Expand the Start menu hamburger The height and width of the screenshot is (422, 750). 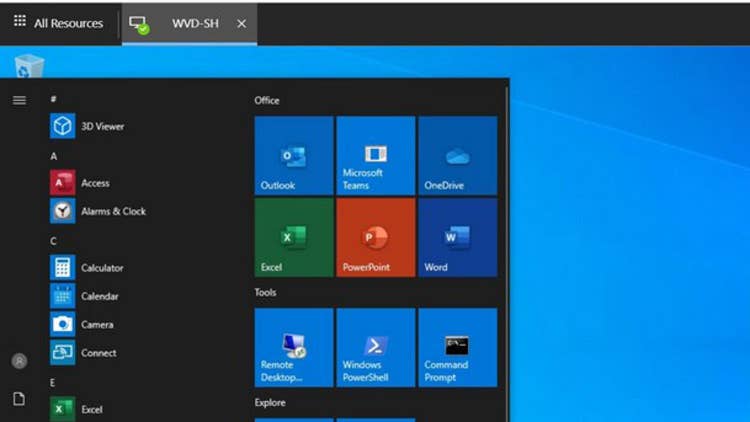19,100
